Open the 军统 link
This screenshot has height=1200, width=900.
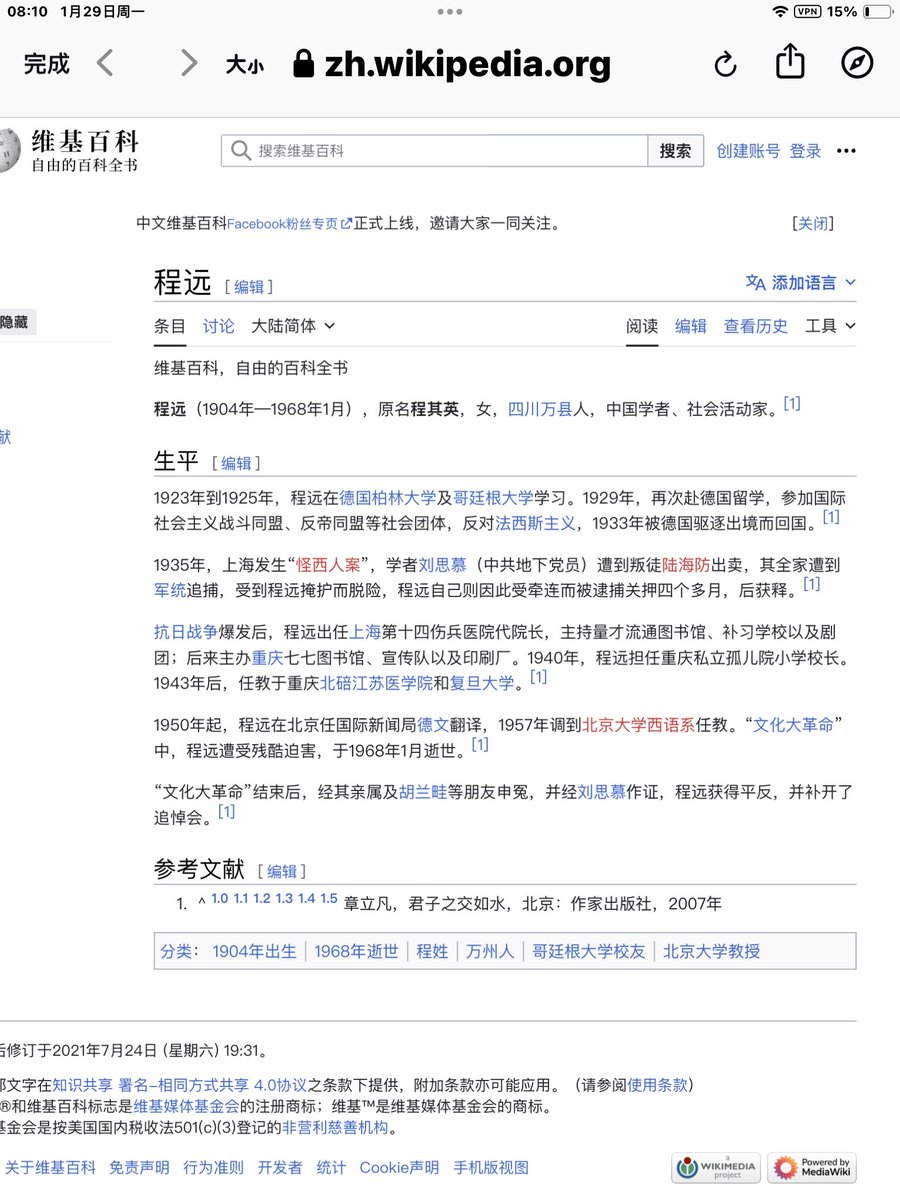[x=170, y=590]
